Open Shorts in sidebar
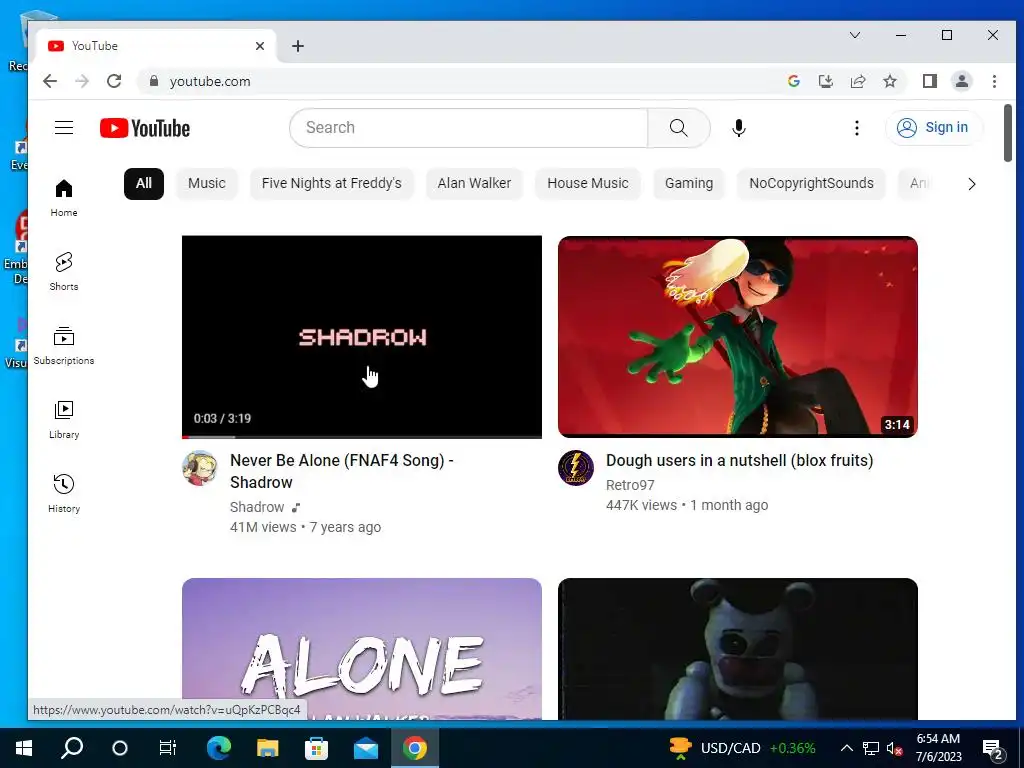This screenshot has height=768, width=1024. 64,272
